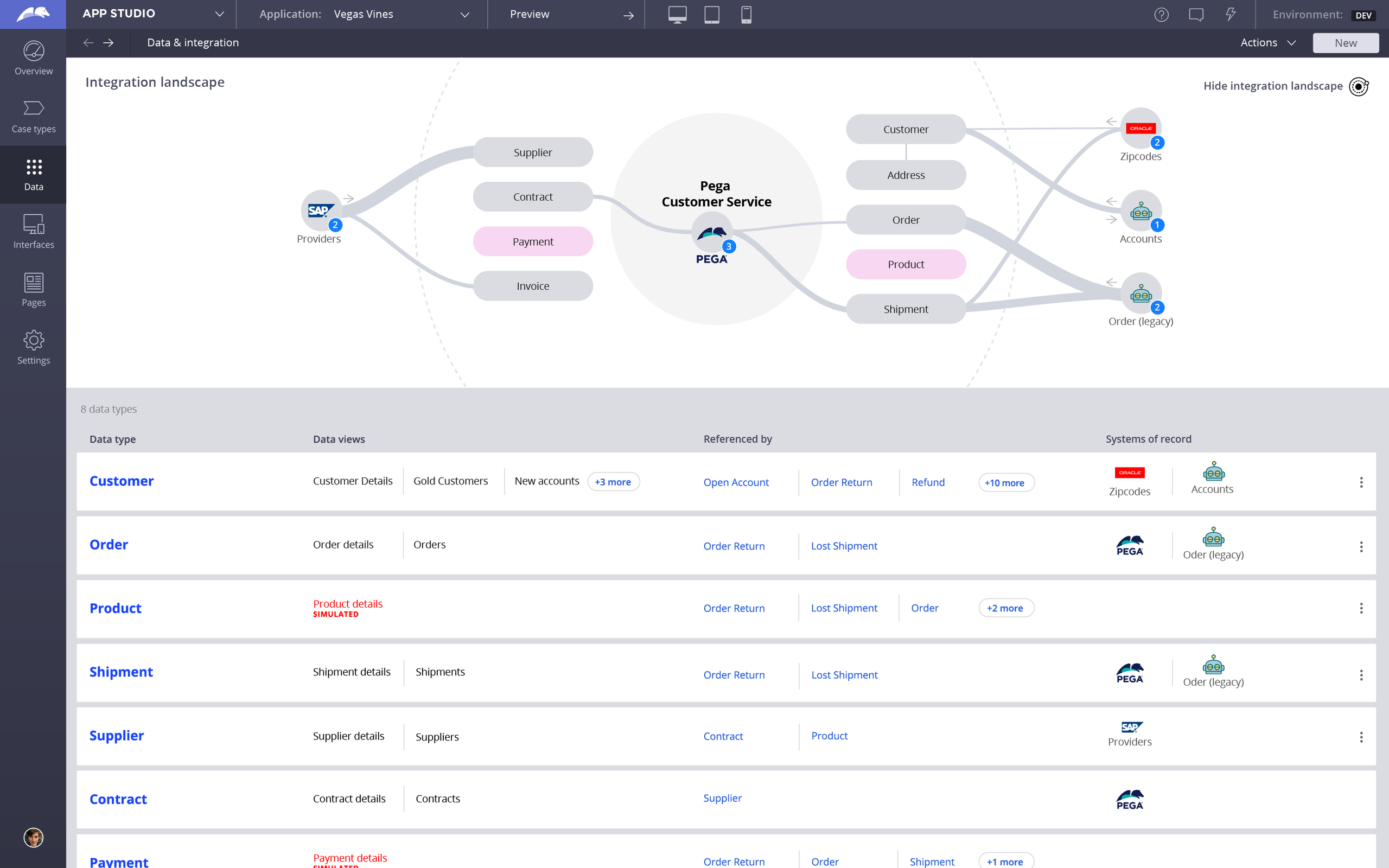Click the New button

click(1345, 42)
